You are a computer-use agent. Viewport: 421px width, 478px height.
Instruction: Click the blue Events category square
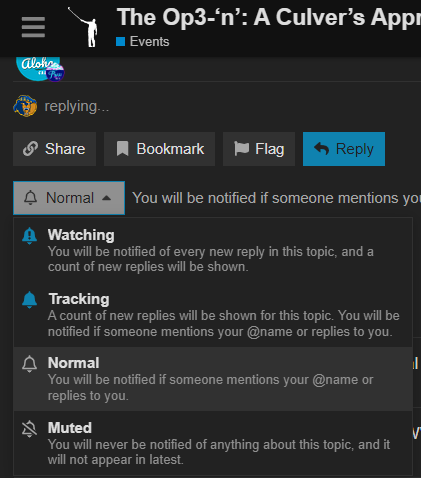point(120,42)
